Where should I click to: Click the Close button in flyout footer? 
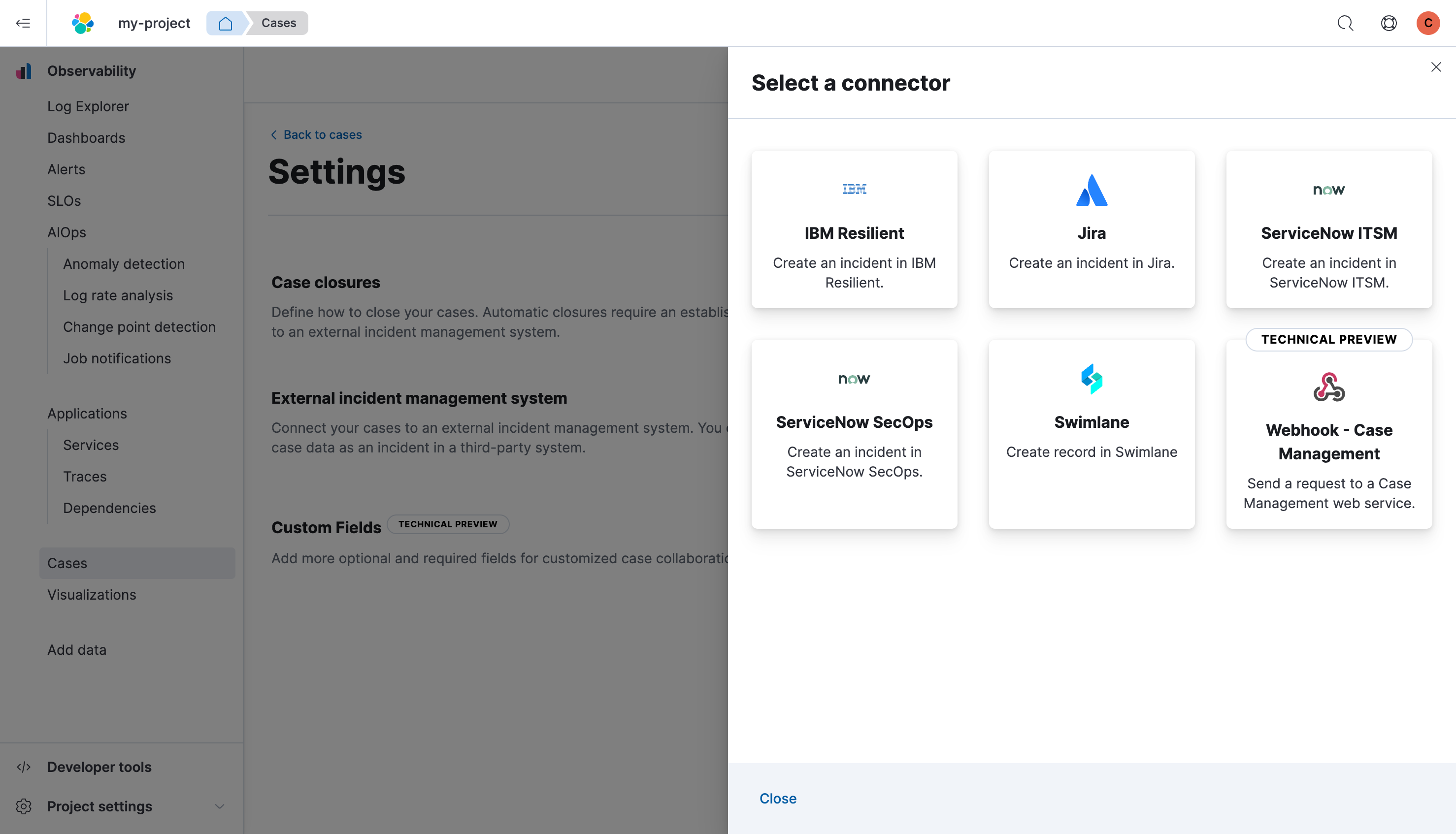[x=778, y=798]
